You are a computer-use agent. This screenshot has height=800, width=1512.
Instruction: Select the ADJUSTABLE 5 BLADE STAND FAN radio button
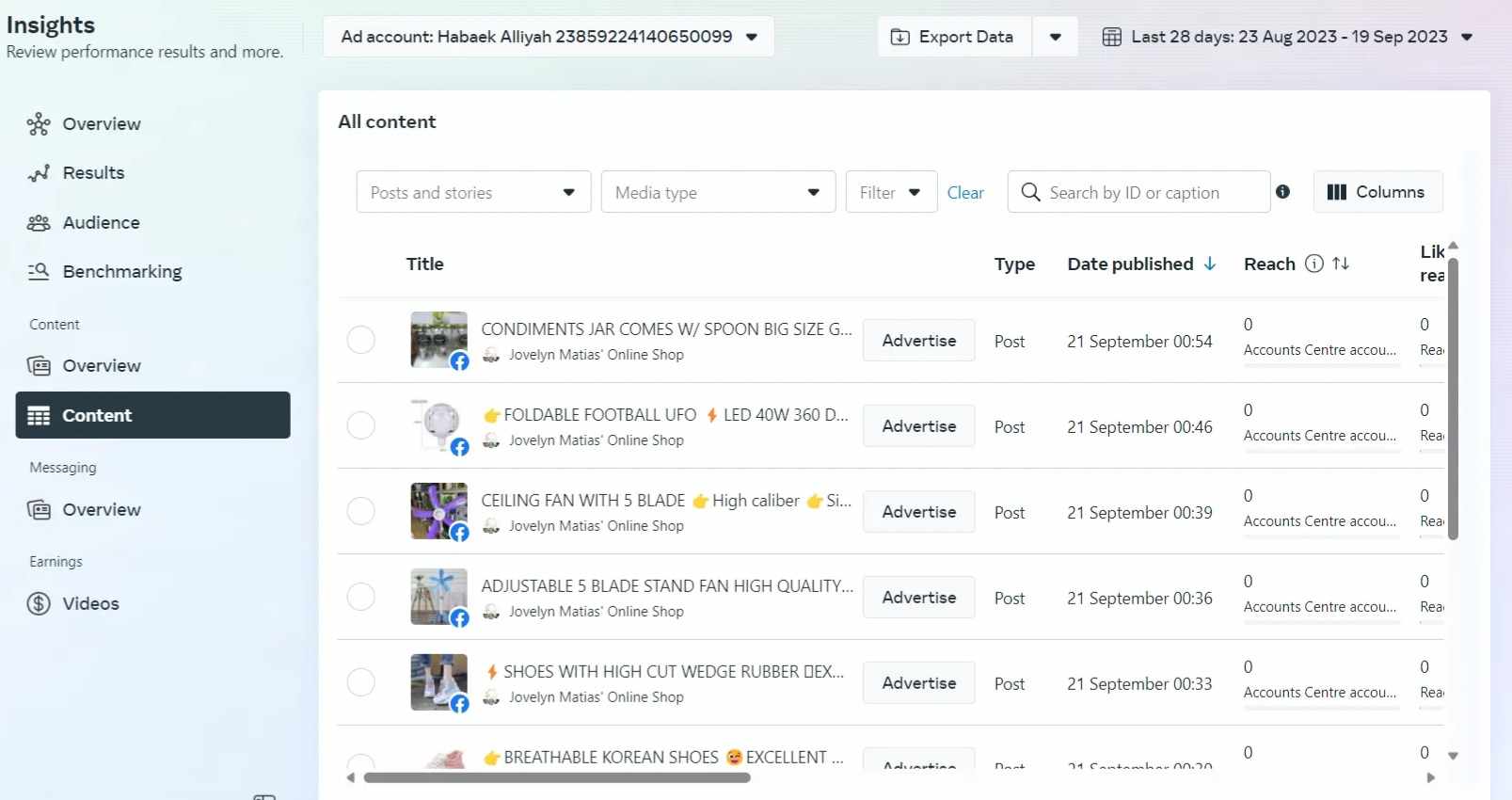(x=361, y=597)
